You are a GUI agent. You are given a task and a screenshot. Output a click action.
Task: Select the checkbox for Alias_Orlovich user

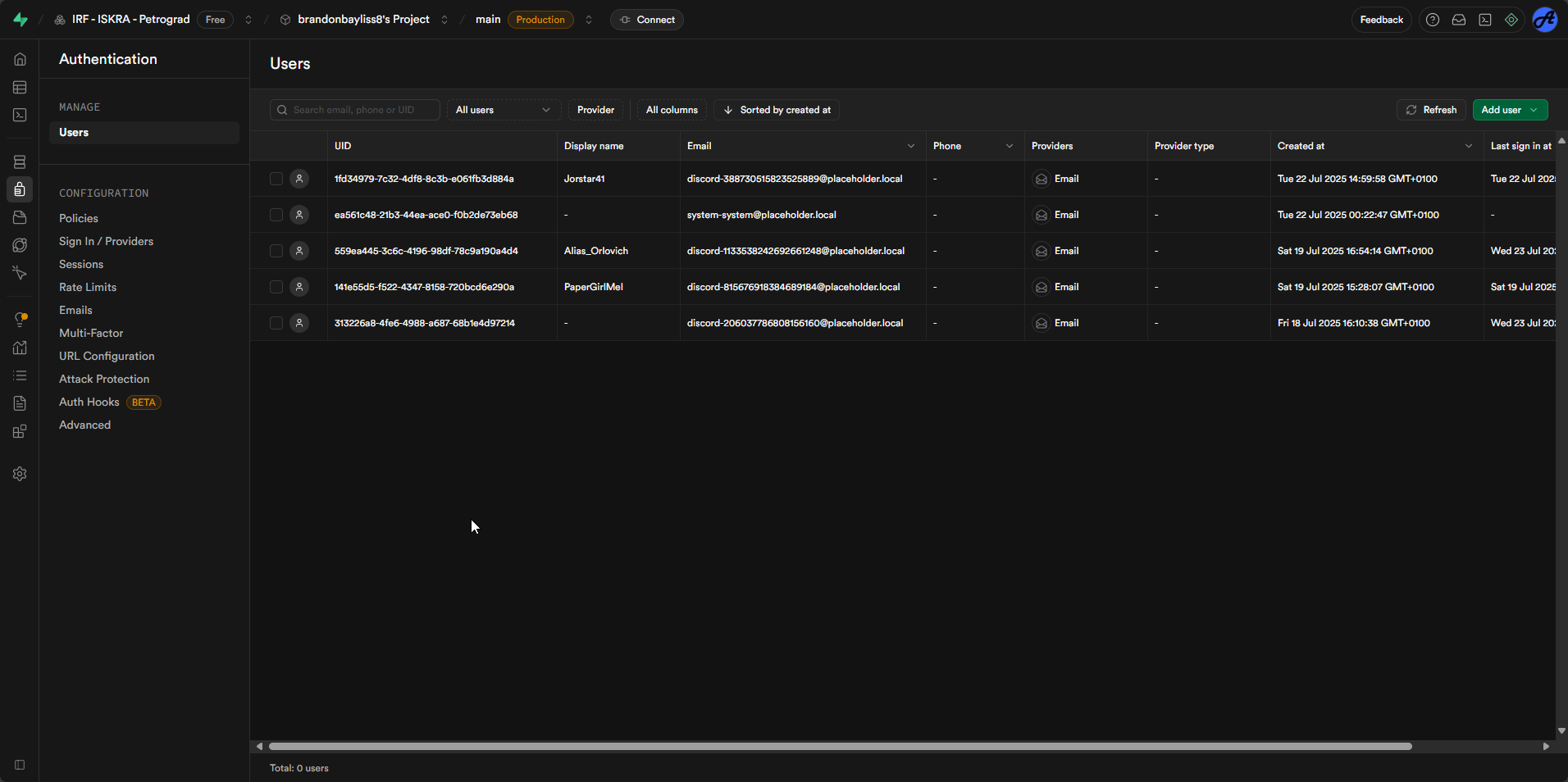point(276,251)
